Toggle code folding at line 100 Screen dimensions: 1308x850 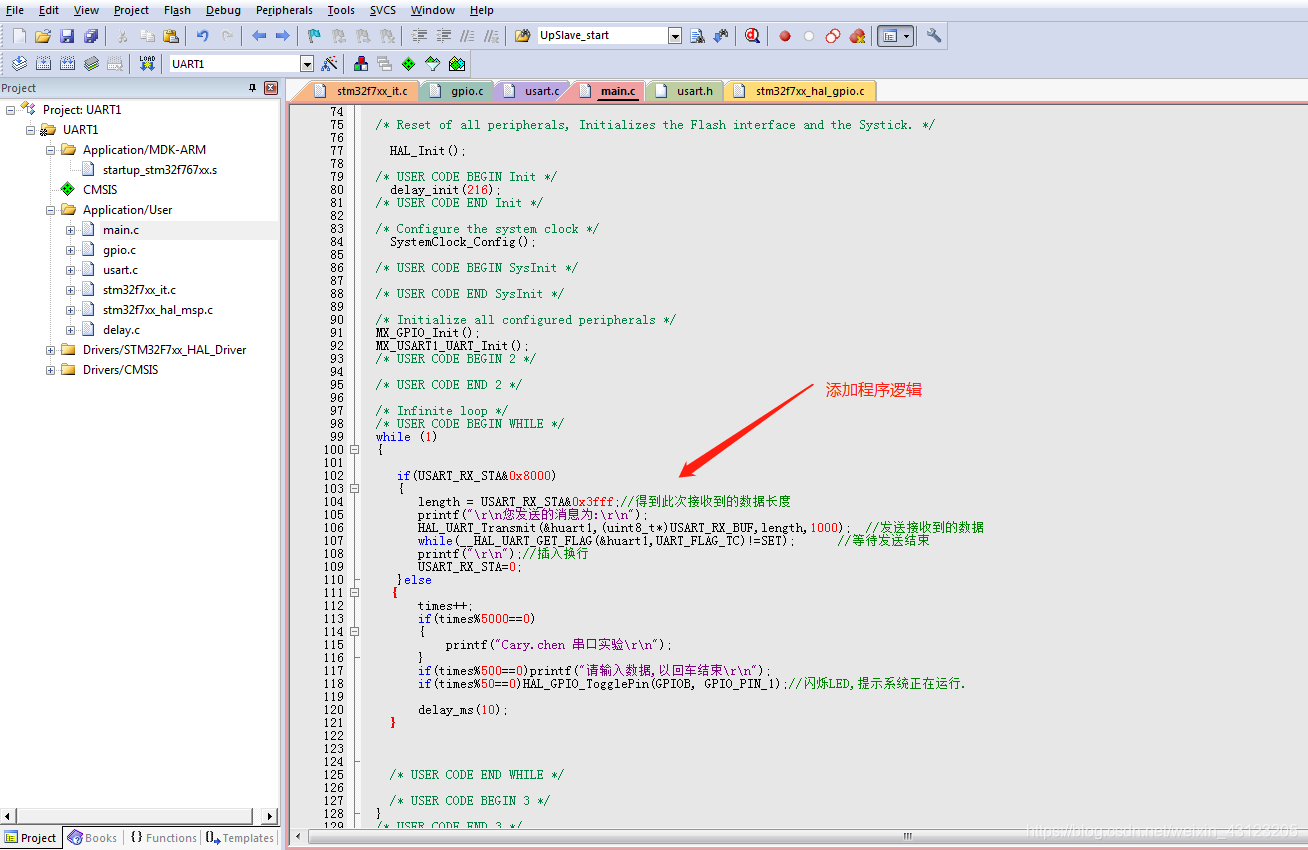(354, 450)
